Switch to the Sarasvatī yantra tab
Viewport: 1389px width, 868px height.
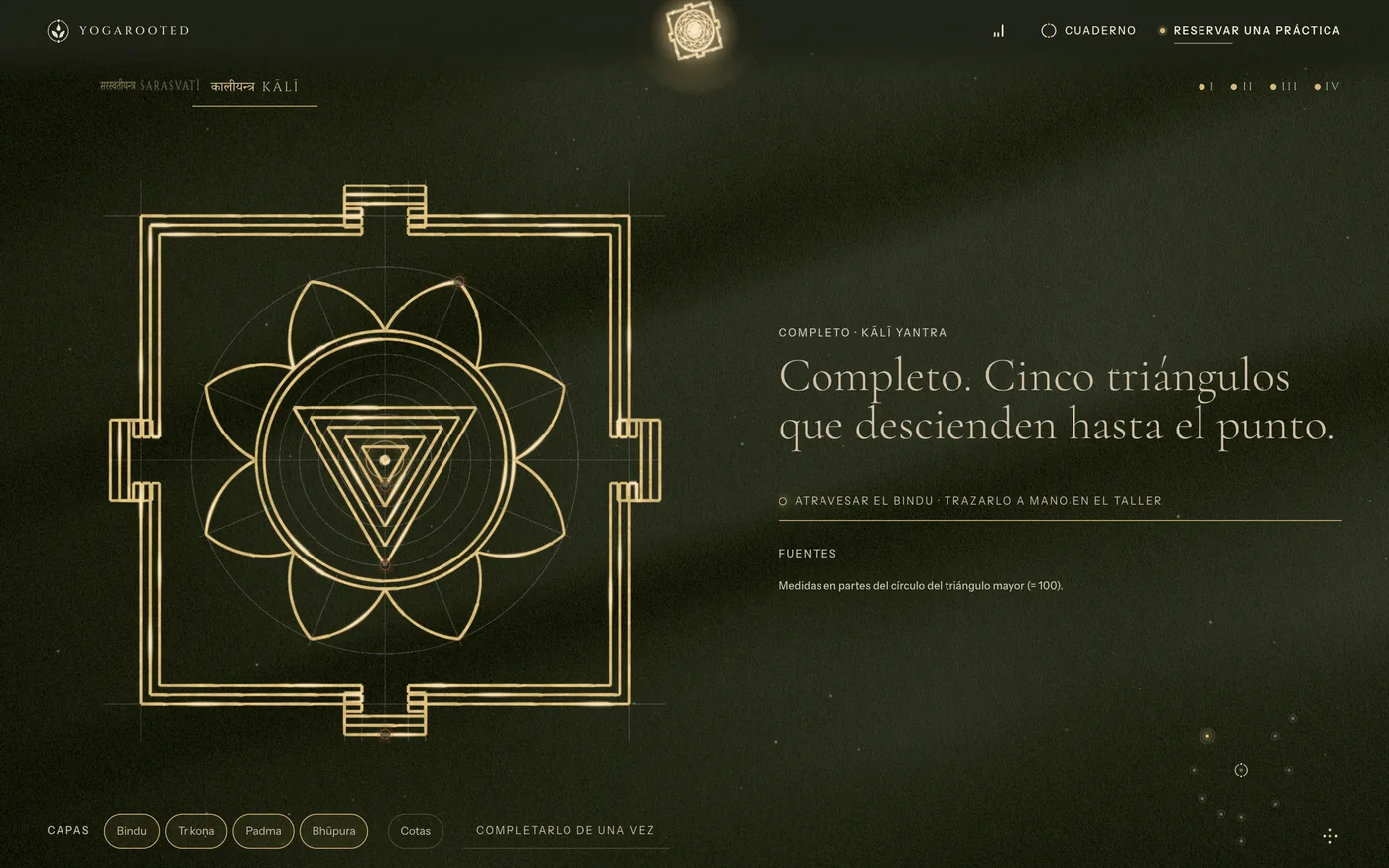(150, 86)
